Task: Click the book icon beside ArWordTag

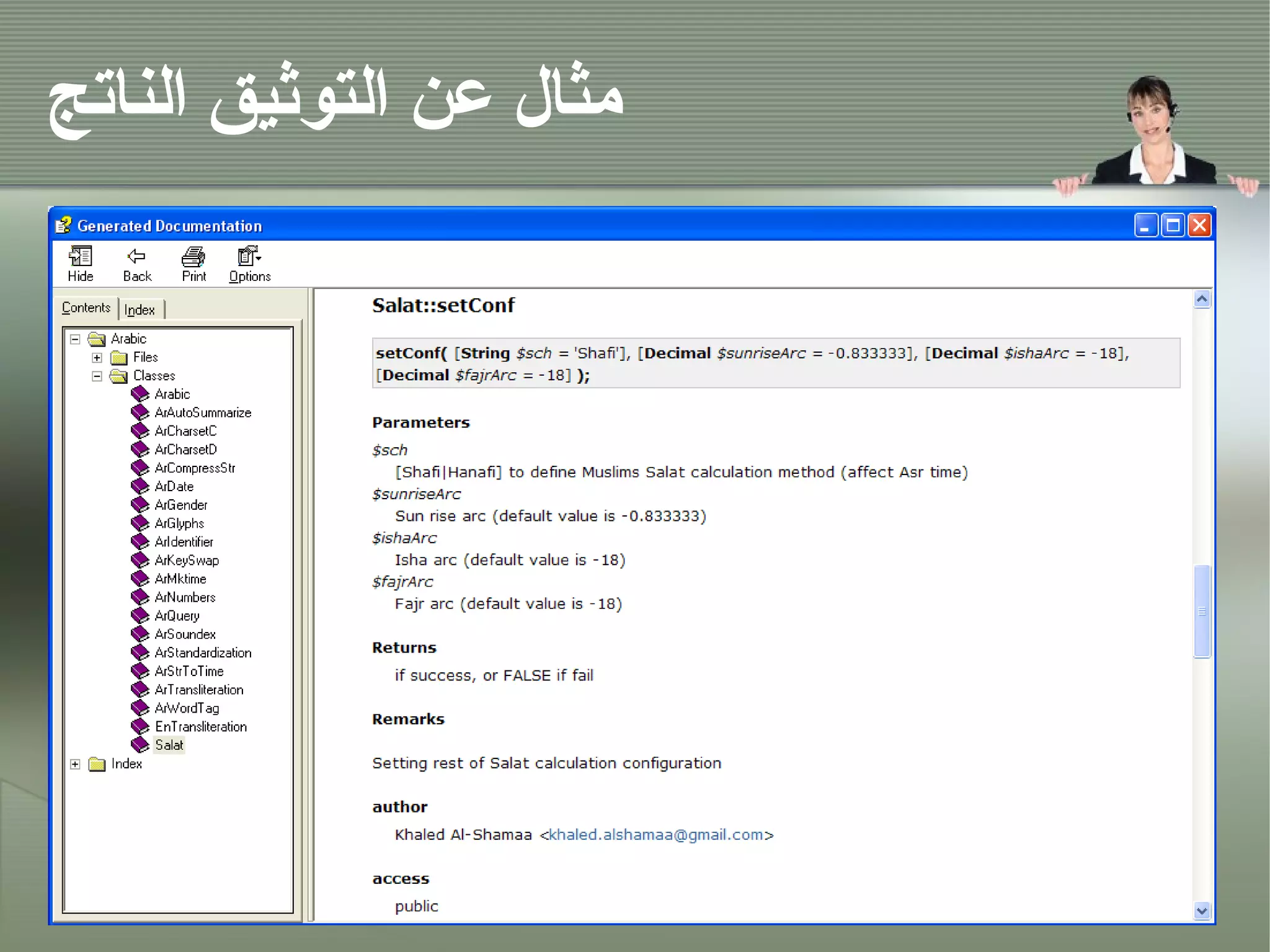Action: pos(140,708)
